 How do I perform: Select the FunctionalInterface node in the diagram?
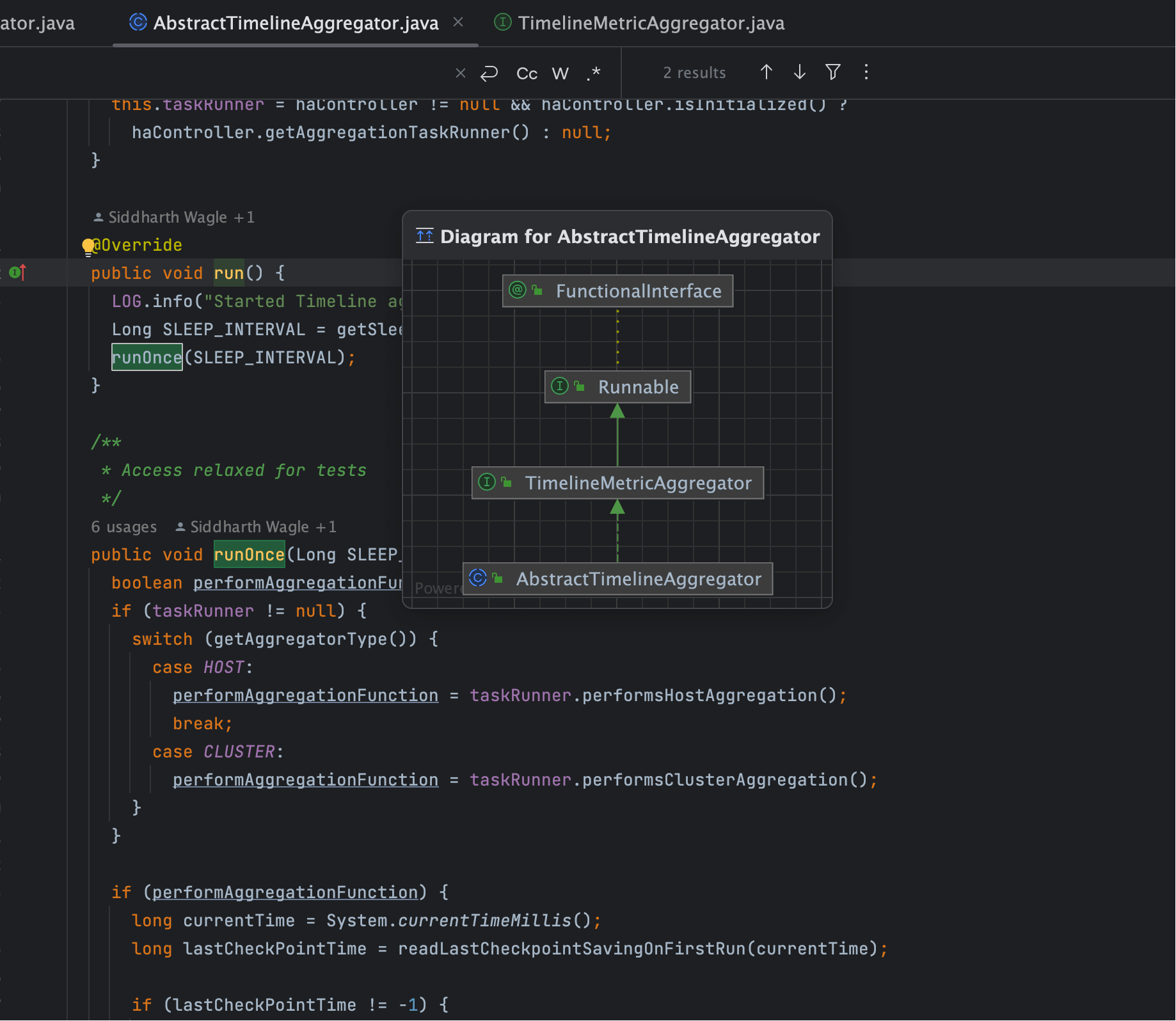[x=617, y=291]
